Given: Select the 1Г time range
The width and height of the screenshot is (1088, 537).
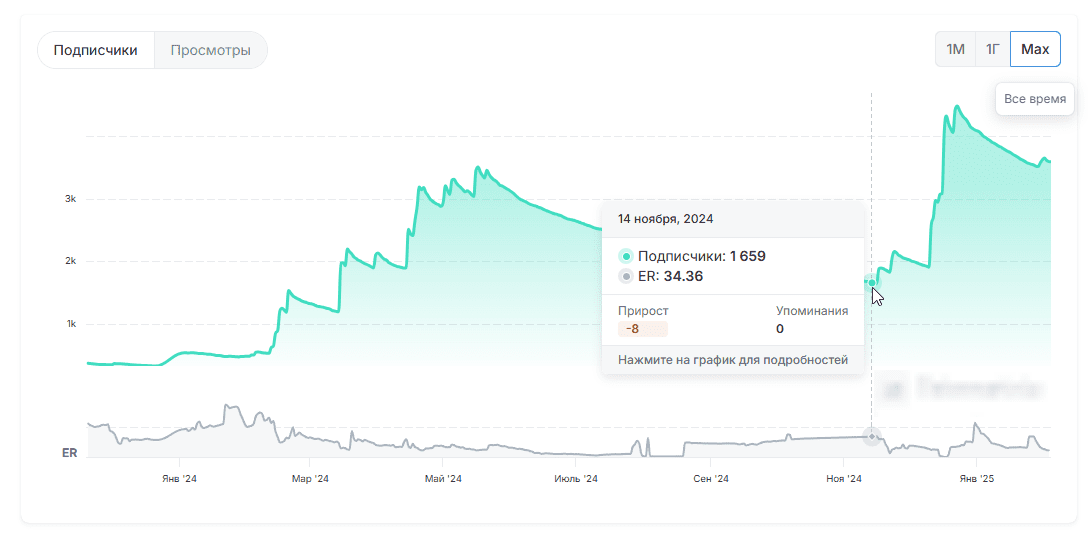Looking at the screenshot, I should pos(992,49).
